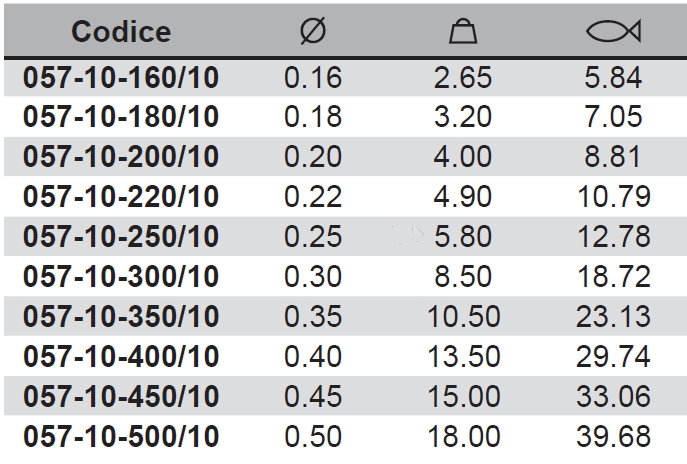Screen dimensions: 687x464
Task: Click the 39.68 value in last row
Action: point(613,437)
